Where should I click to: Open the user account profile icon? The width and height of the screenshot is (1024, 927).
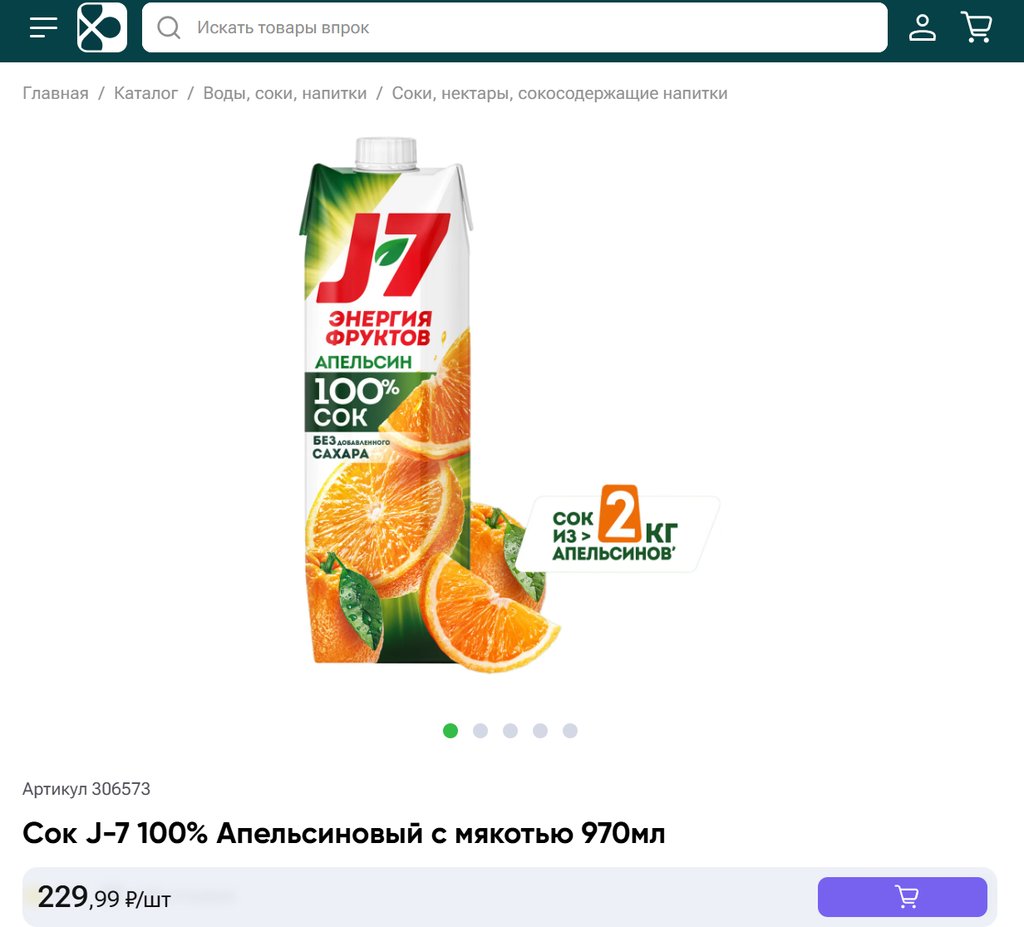[922, 27]
